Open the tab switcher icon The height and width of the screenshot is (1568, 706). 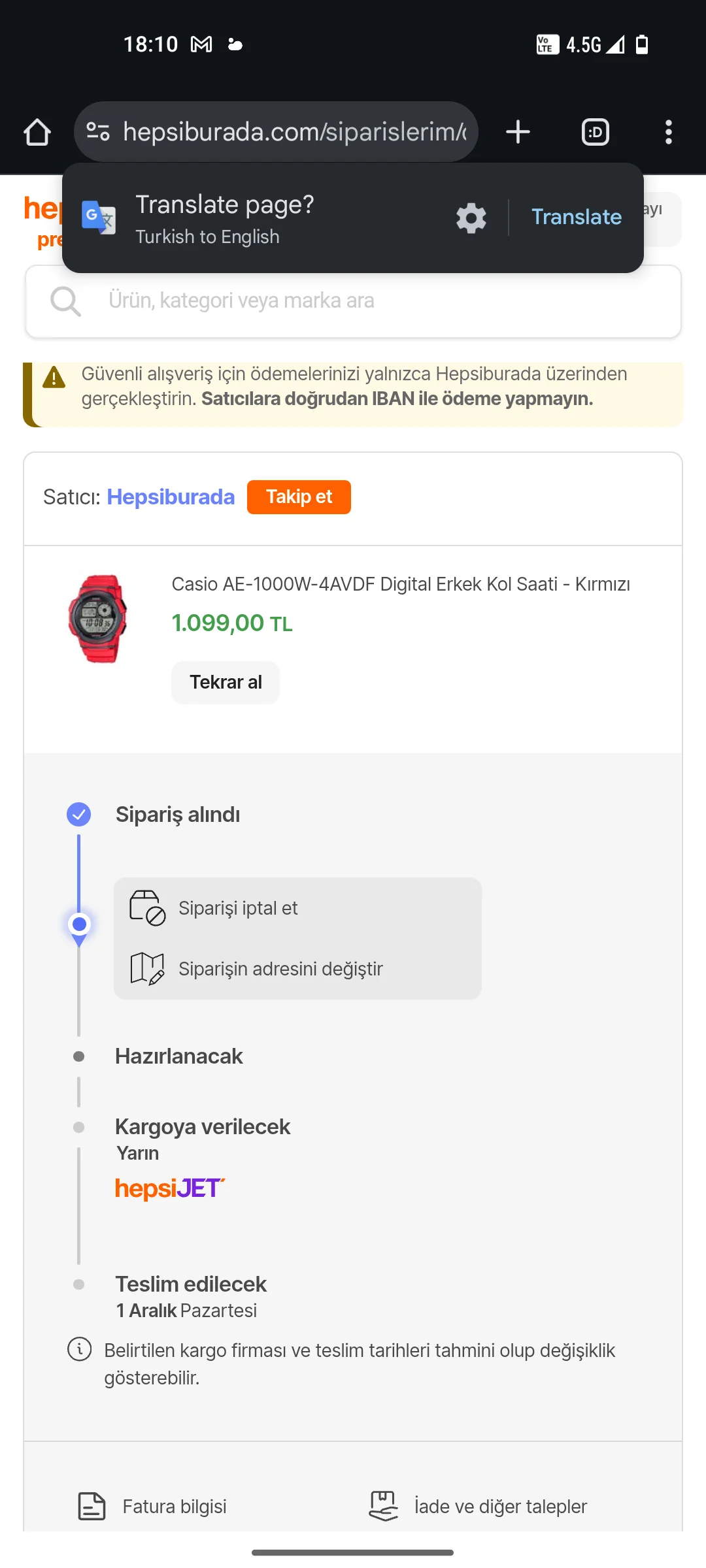[x=595, y=132]
